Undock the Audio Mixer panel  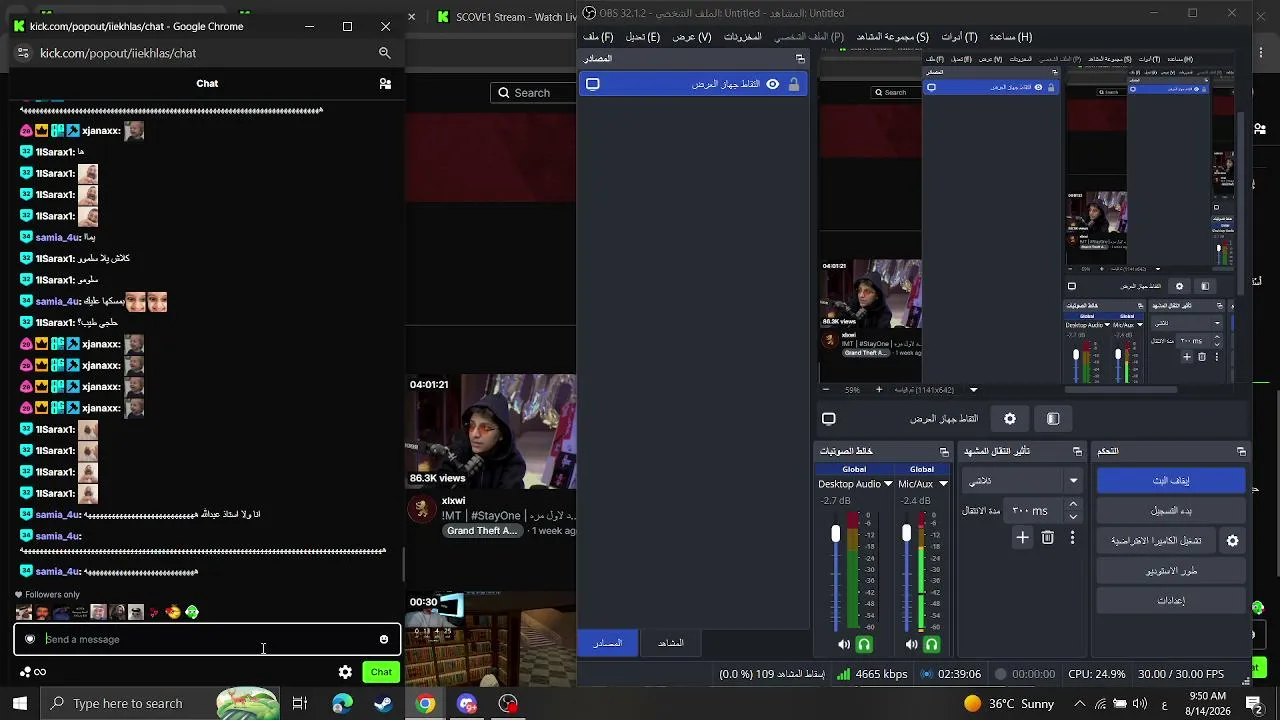944,452
